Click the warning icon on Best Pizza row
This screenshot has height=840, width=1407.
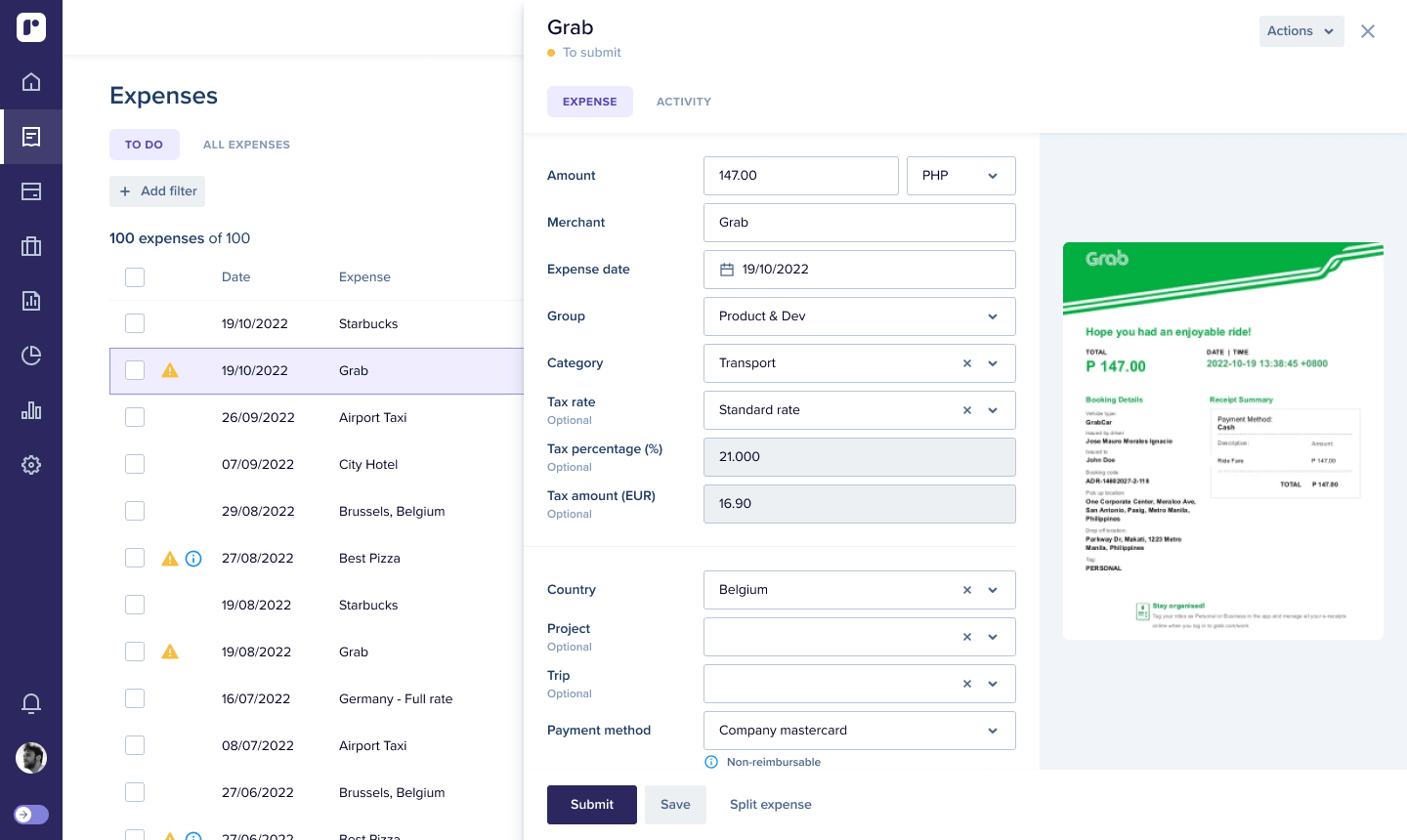point(170,559)
